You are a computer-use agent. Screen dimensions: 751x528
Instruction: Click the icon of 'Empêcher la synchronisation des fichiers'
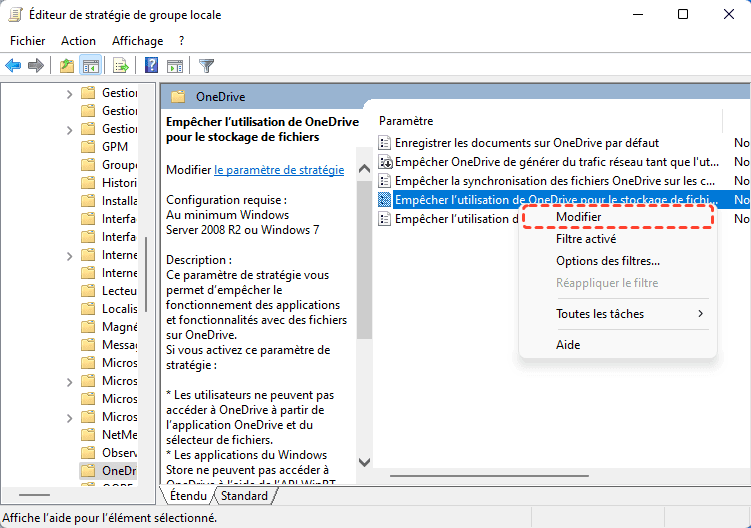point(384,181)
